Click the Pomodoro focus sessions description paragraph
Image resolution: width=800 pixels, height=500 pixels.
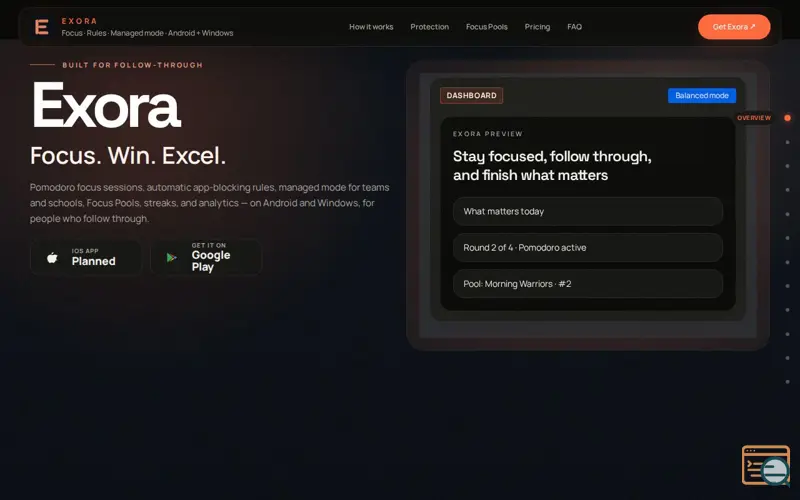point(210,203)
